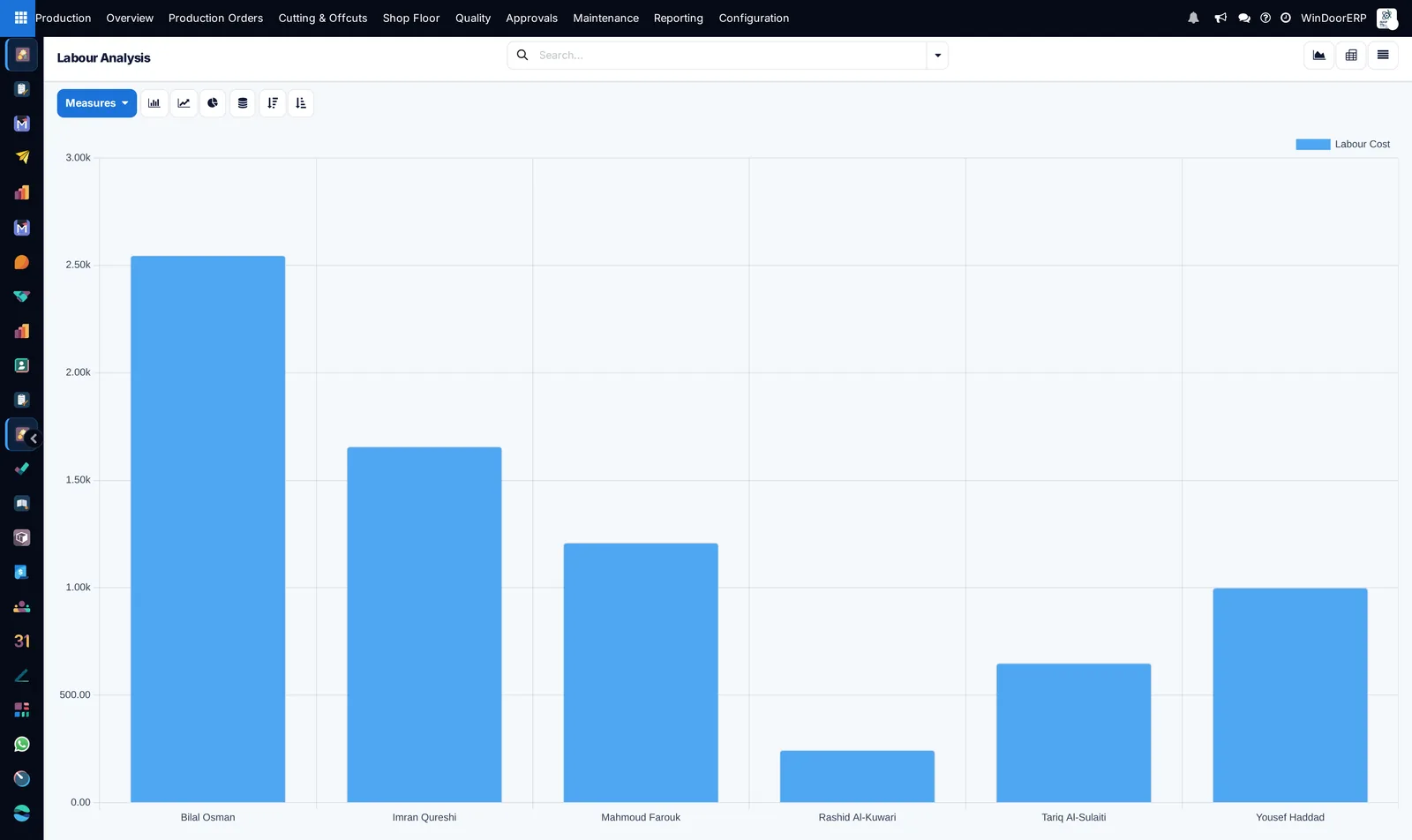Image resolution: width=1412 pixels, height=840 pixels.
Task: Open search options dropdown arrow
Action: point(937,56)
